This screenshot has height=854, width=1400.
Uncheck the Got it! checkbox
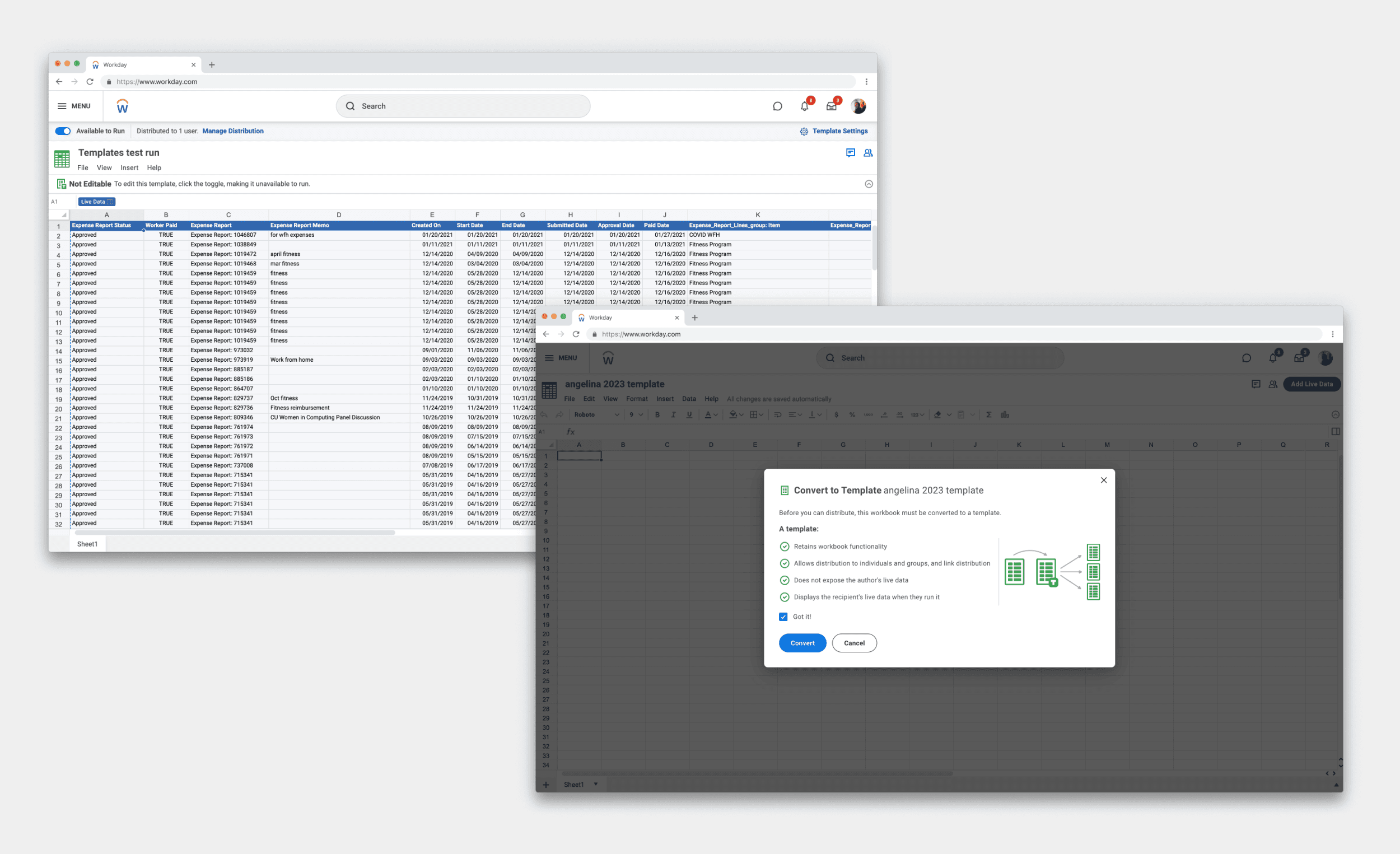point(783,617)
